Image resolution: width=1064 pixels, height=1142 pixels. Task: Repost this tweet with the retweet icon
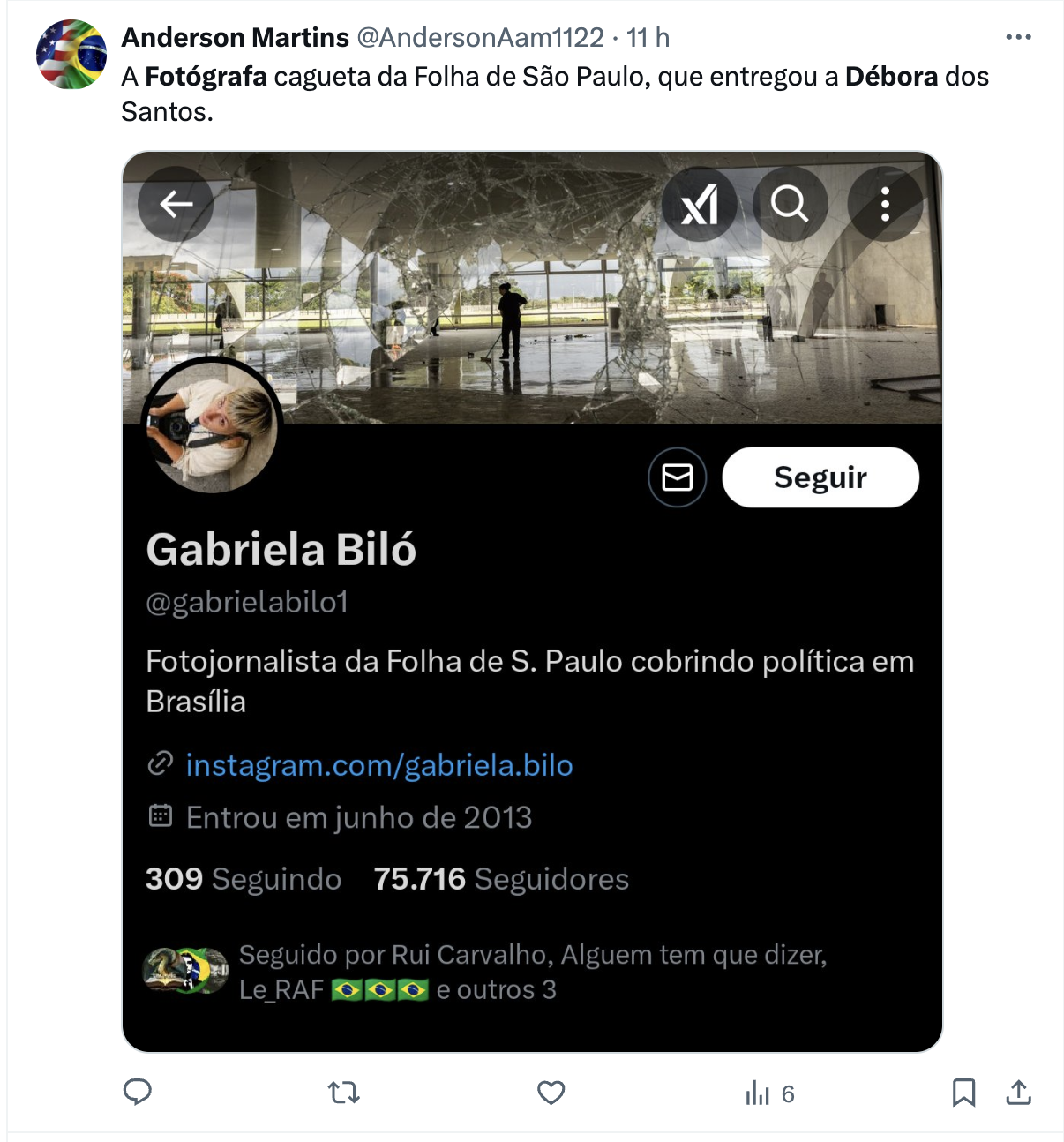point(344,1093)
